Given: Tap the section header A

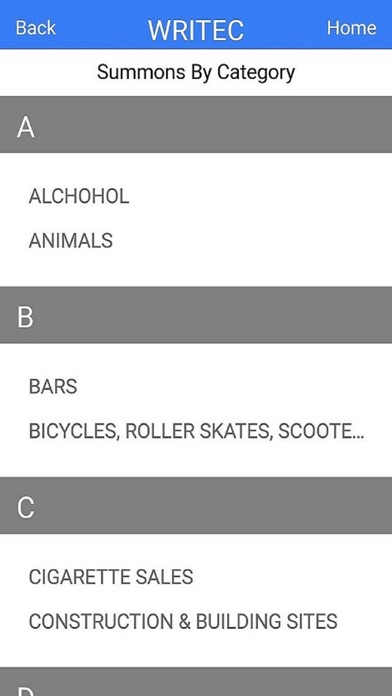Looking at the screenshot, I should pyautogui.click(x=196, y=124).
